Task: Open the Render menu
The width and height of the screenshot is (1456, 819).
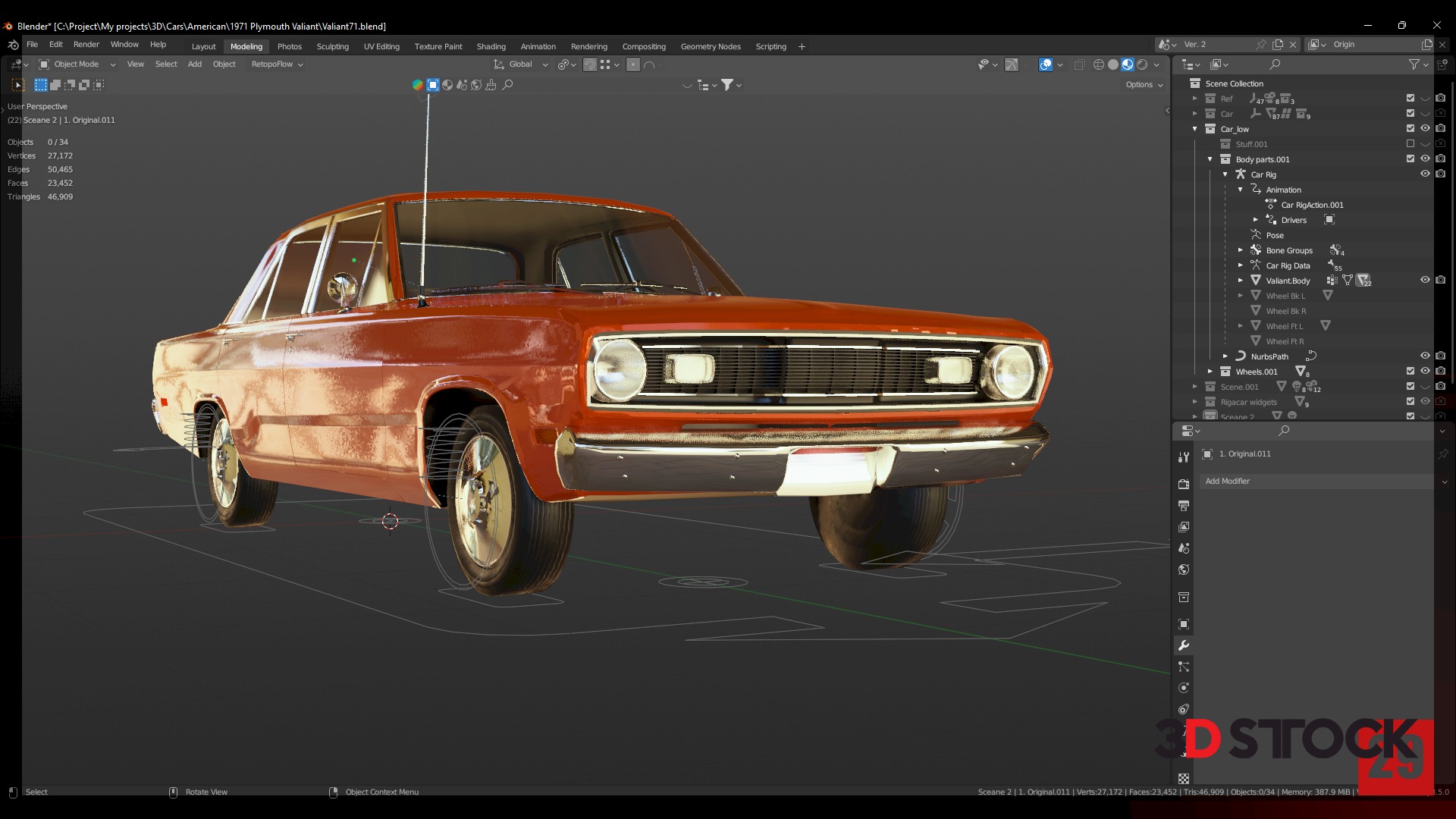Action: coord(86,45)
